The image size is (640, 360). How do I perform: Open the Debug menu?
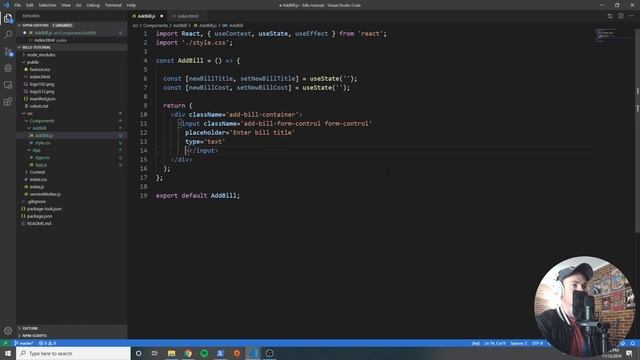coord(93,5)
